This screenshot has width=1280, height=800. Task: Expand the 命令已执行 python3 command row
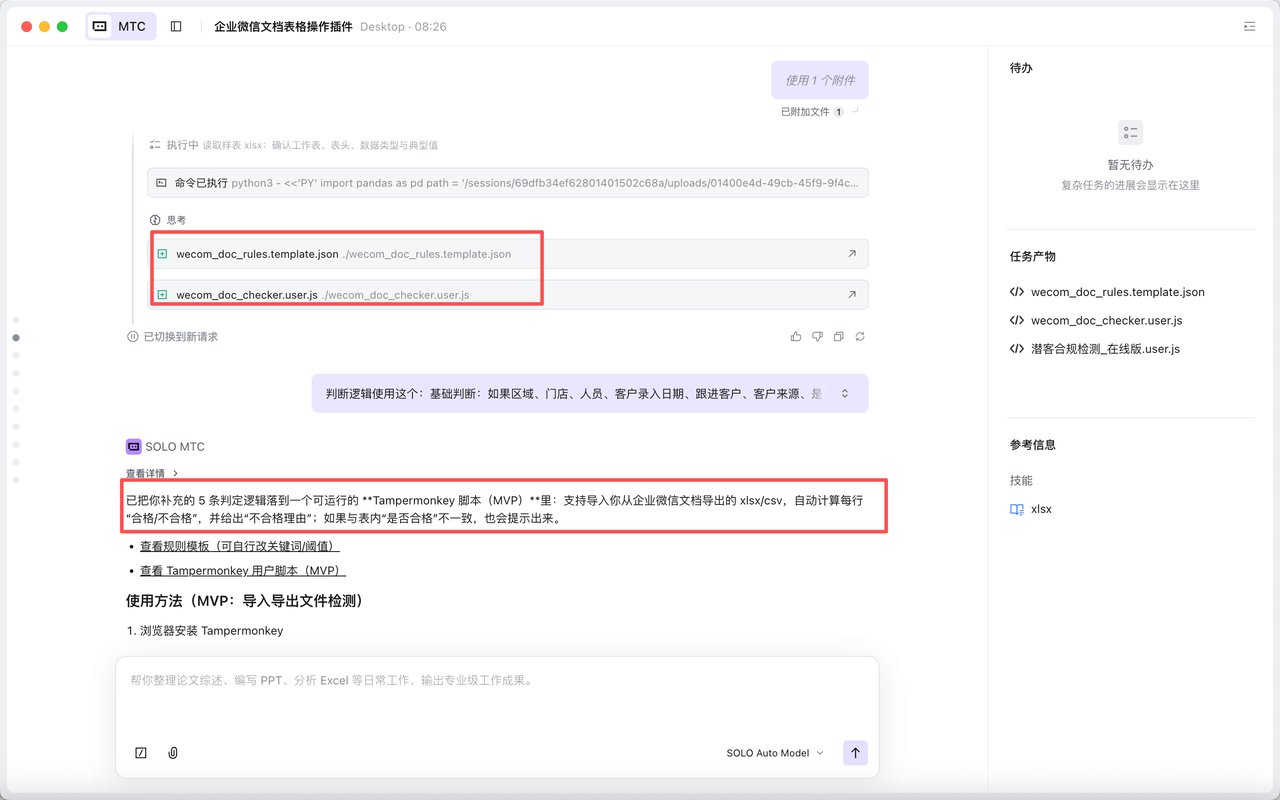508,183
